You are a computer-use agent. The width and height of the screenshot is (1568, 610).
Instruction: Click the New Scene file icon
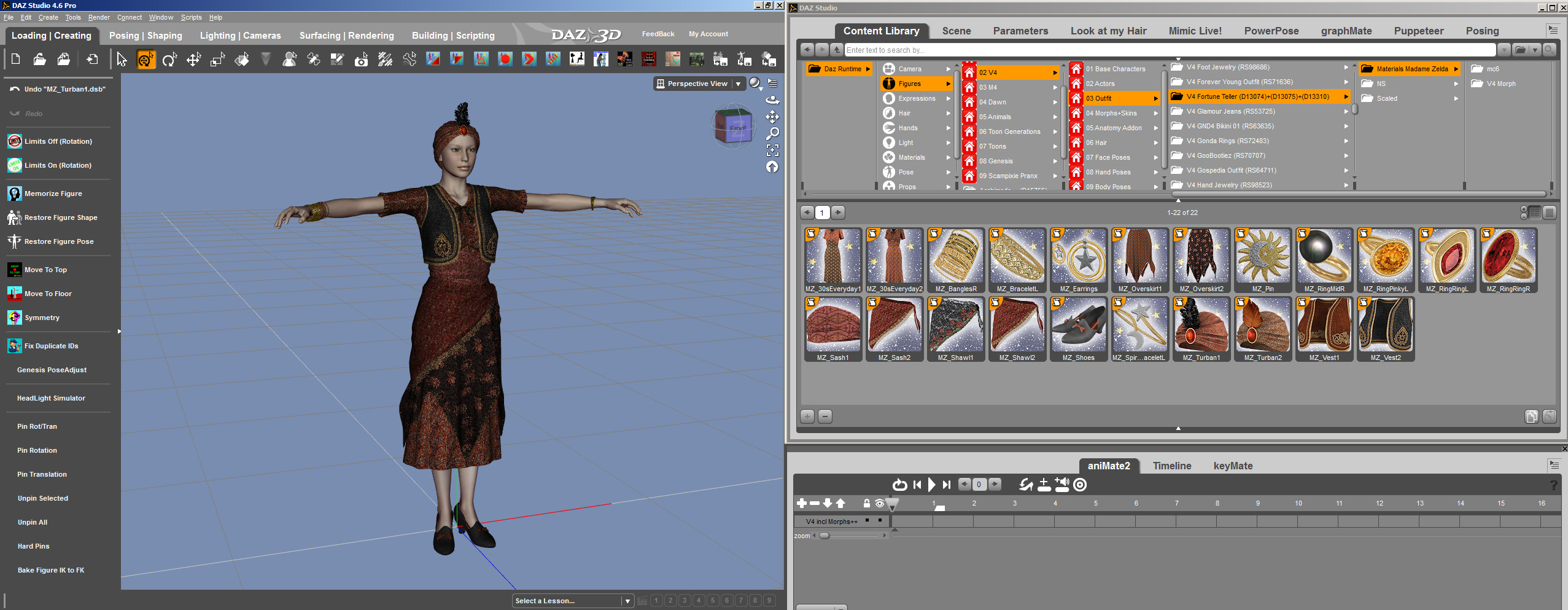16,59
